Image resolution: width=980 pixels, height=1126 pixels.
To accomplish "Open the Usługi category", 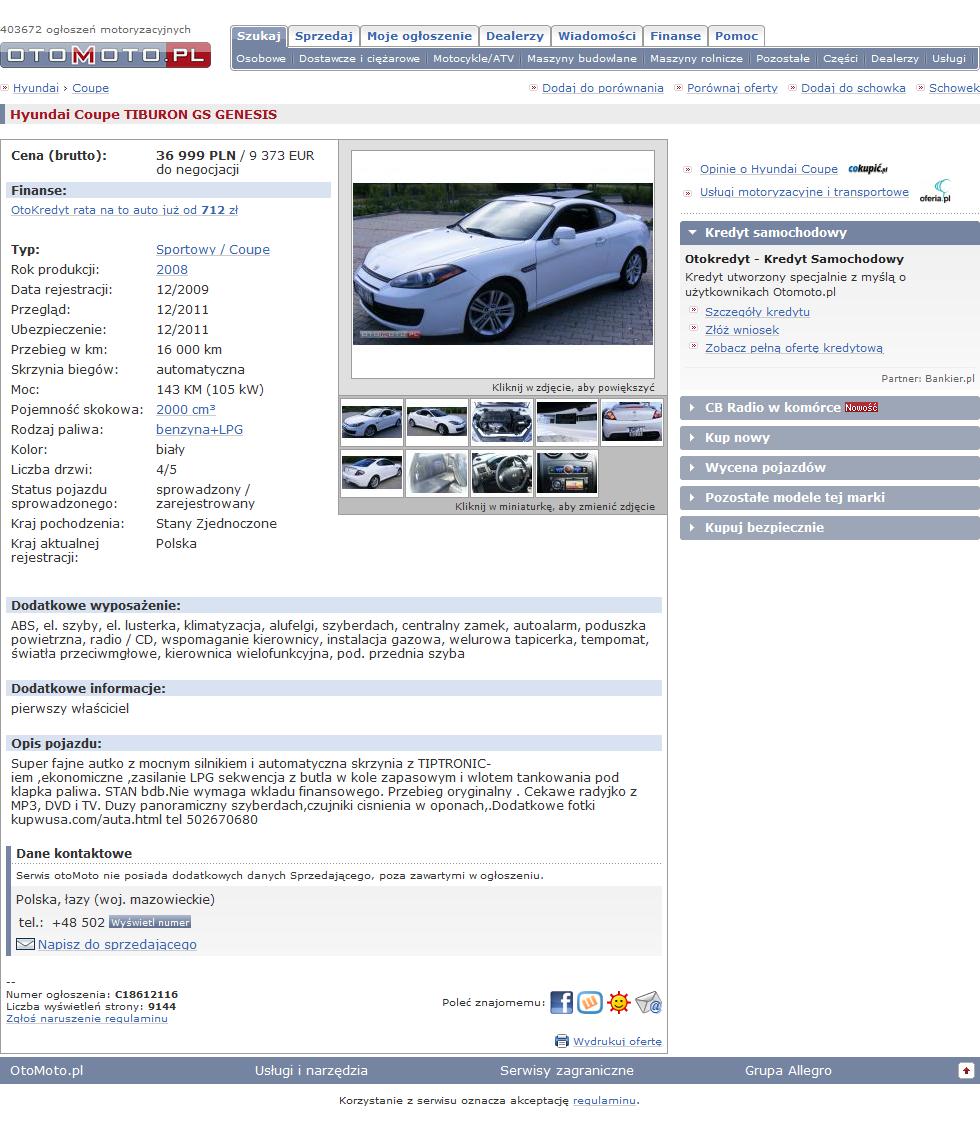I will point(948,59).
